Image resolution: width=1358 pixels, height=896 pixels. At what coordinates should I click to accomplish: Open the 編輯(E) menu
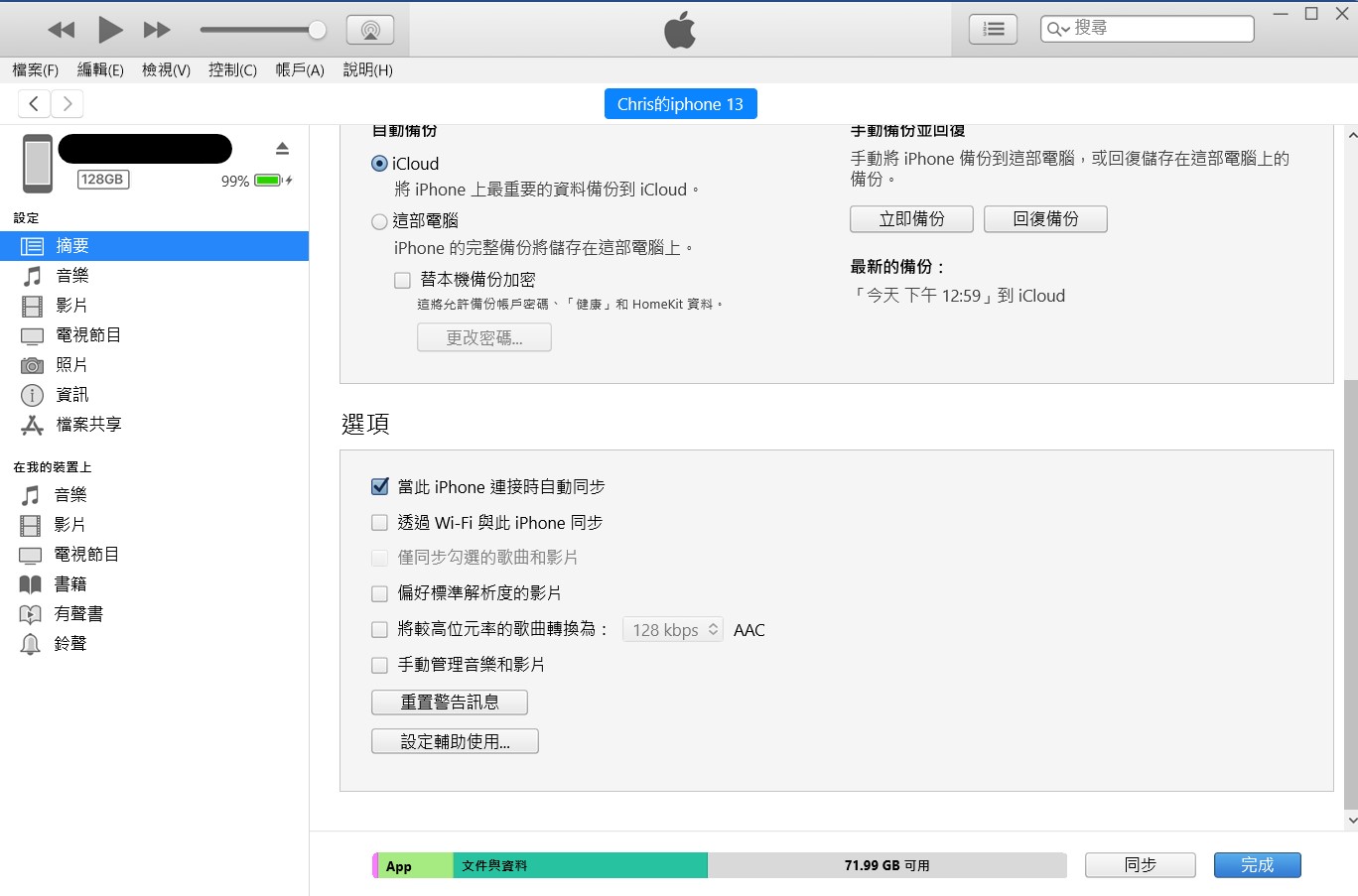[x=100, y=70]
